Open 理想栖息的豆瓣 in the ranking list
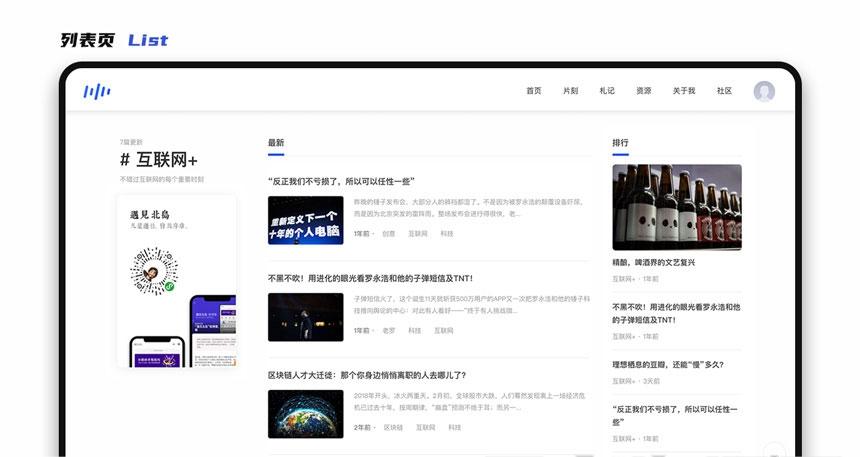 tap(667, 365)
